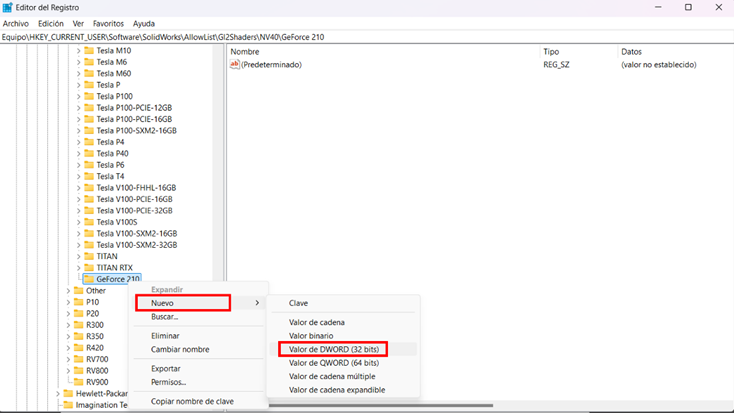Click the Hewlett-Packard folder icon
This screenshot has height=413, width=734.
click(68, 393)
